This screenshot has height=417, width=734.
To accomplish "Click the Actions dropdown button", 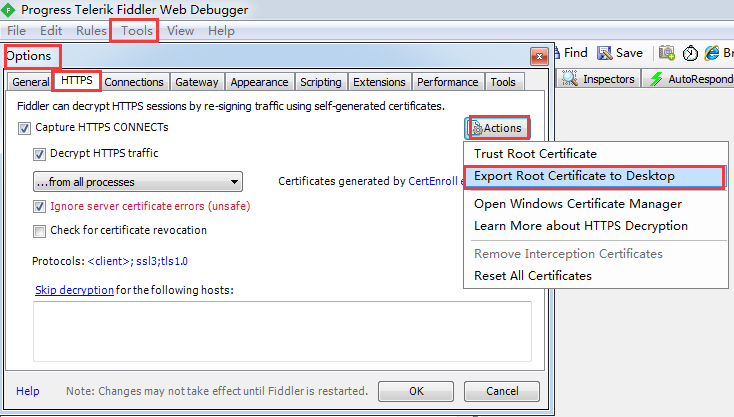I will [497, 128].
